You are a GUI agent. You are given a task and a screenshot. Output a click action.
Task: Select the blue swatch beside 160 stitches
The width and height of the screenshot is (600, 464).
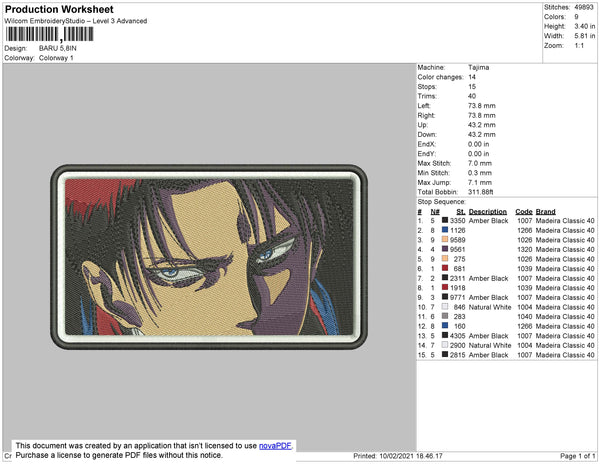(x=445, y=326)
